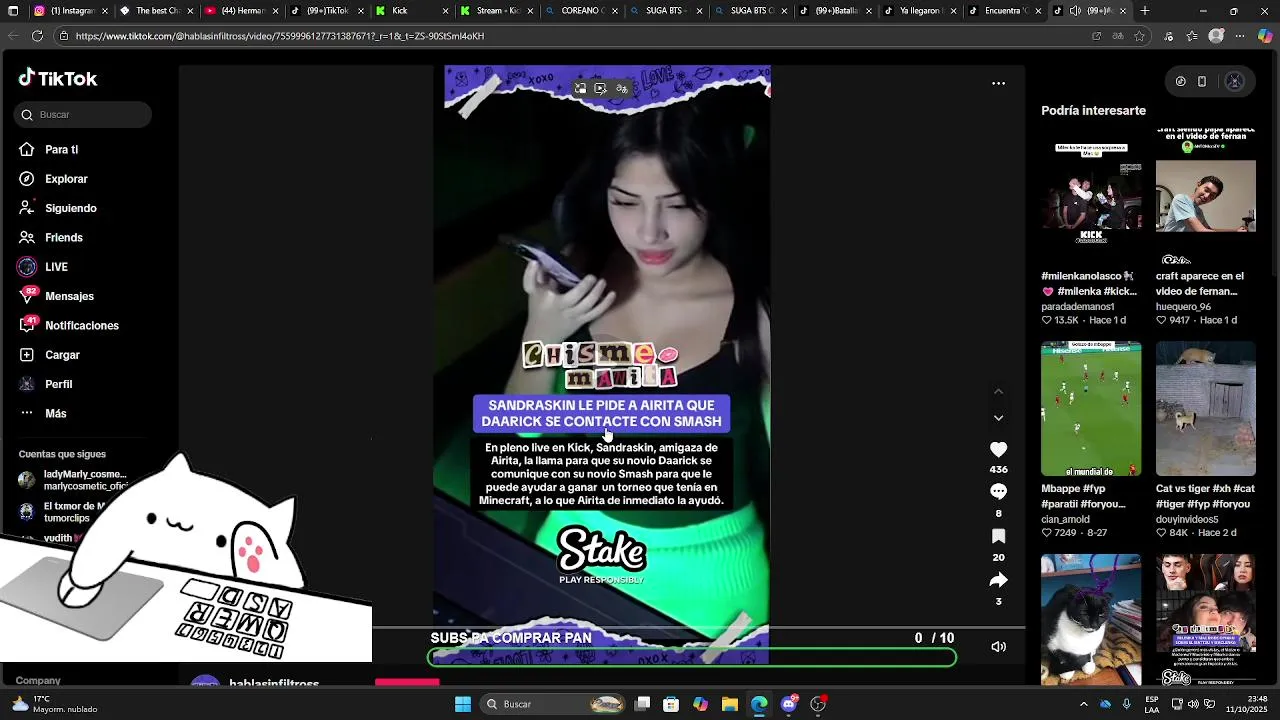
Task: Select the Podría interesarte heading text
Action: (x=1093, y=111)
